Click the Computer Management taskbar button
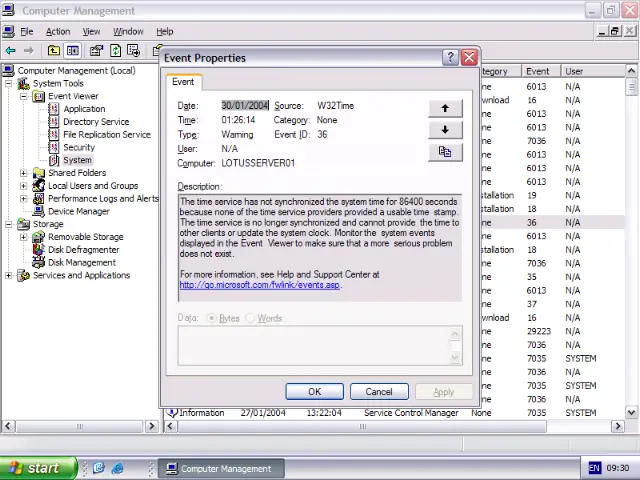This screenshot has height=480, width=640. [x=221, y=469]
